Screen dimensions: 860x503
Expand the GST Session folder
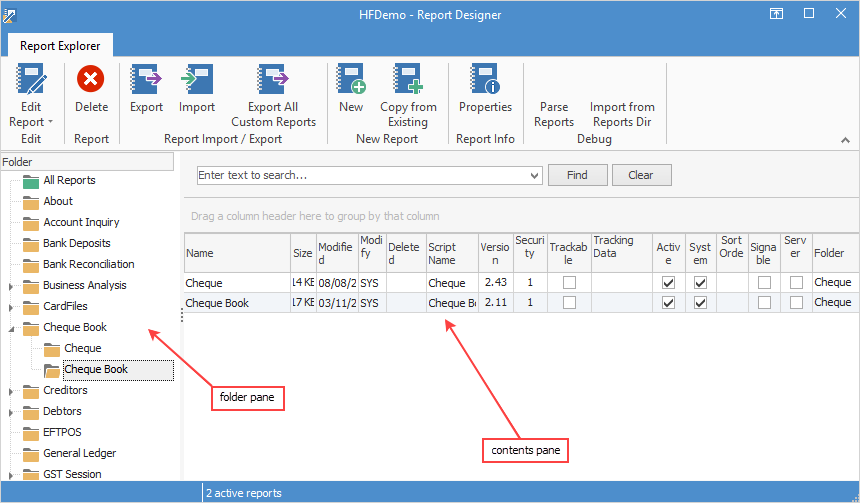coord(11,476)
